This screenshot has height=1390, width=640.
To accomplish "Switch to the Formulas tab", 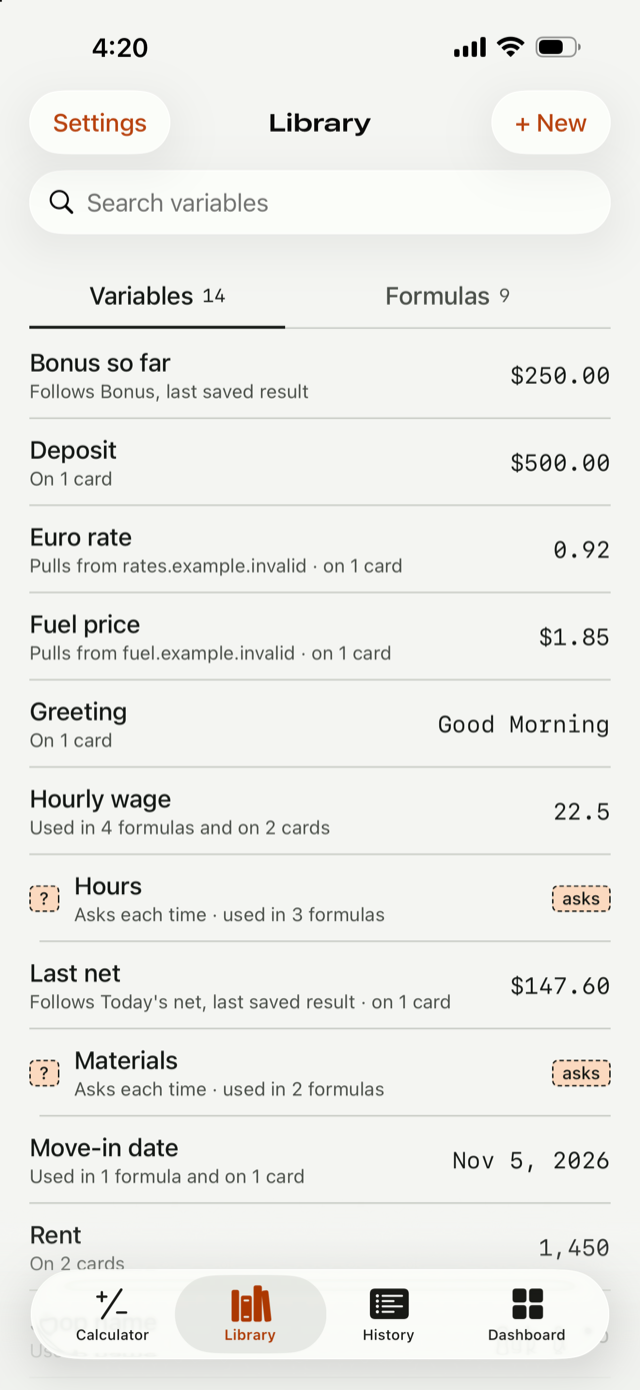I will [x=447, y=296].
